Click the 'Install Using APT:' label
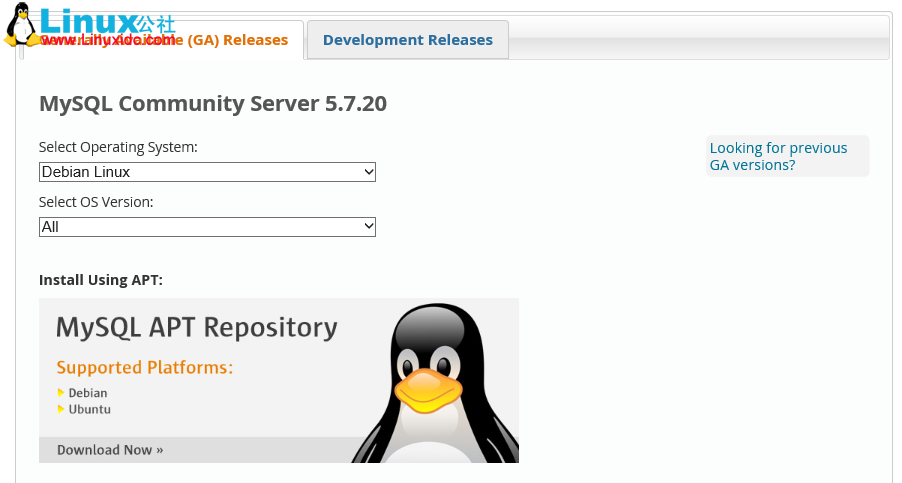Viewport: 902px width, 483px height. 100,280
